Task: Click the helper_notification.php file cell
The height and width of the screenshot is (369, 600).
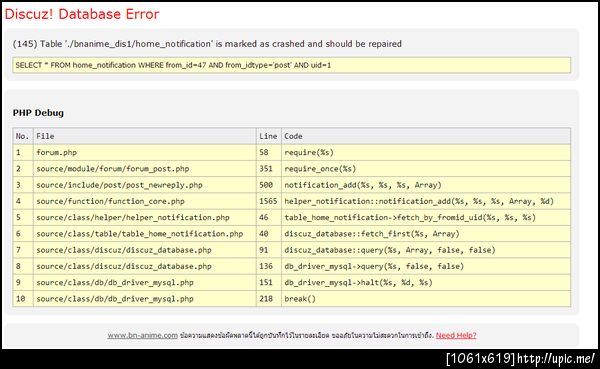Action: point(145,217)
